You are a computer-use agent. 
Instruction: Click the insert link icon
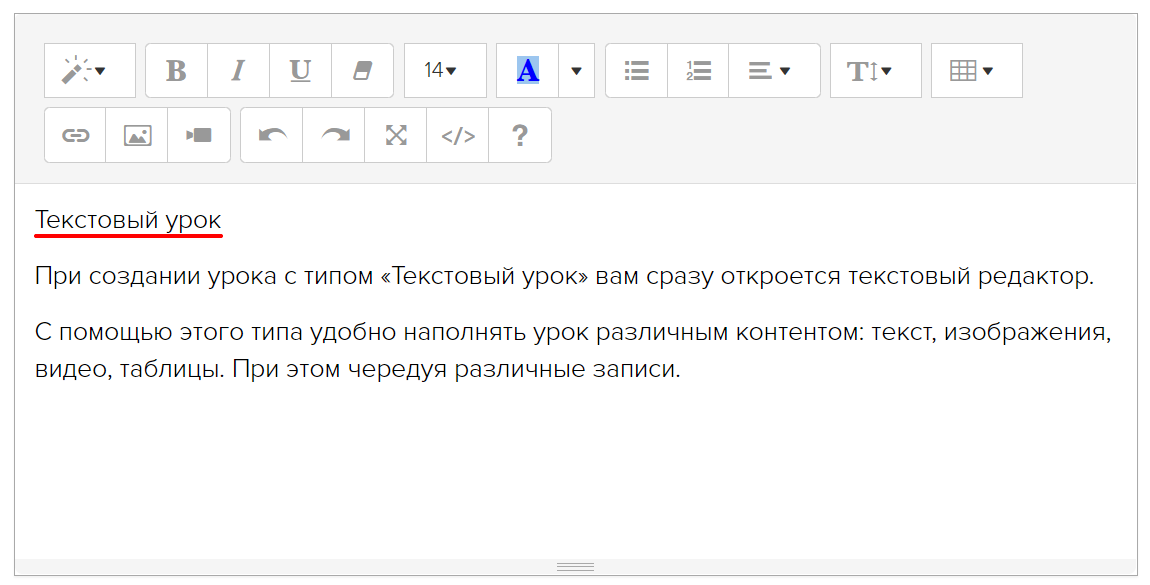pos(75,136)
